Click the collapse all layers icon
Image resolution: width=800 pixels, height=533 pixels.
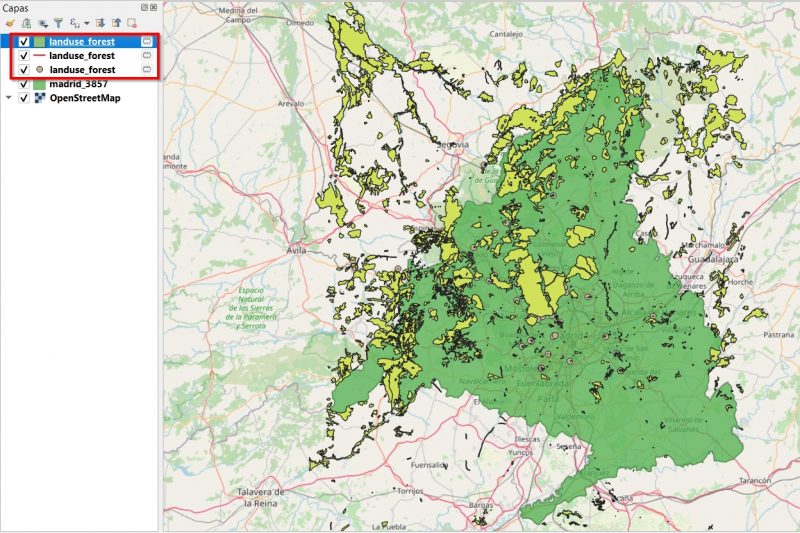[x=116, y=23]
